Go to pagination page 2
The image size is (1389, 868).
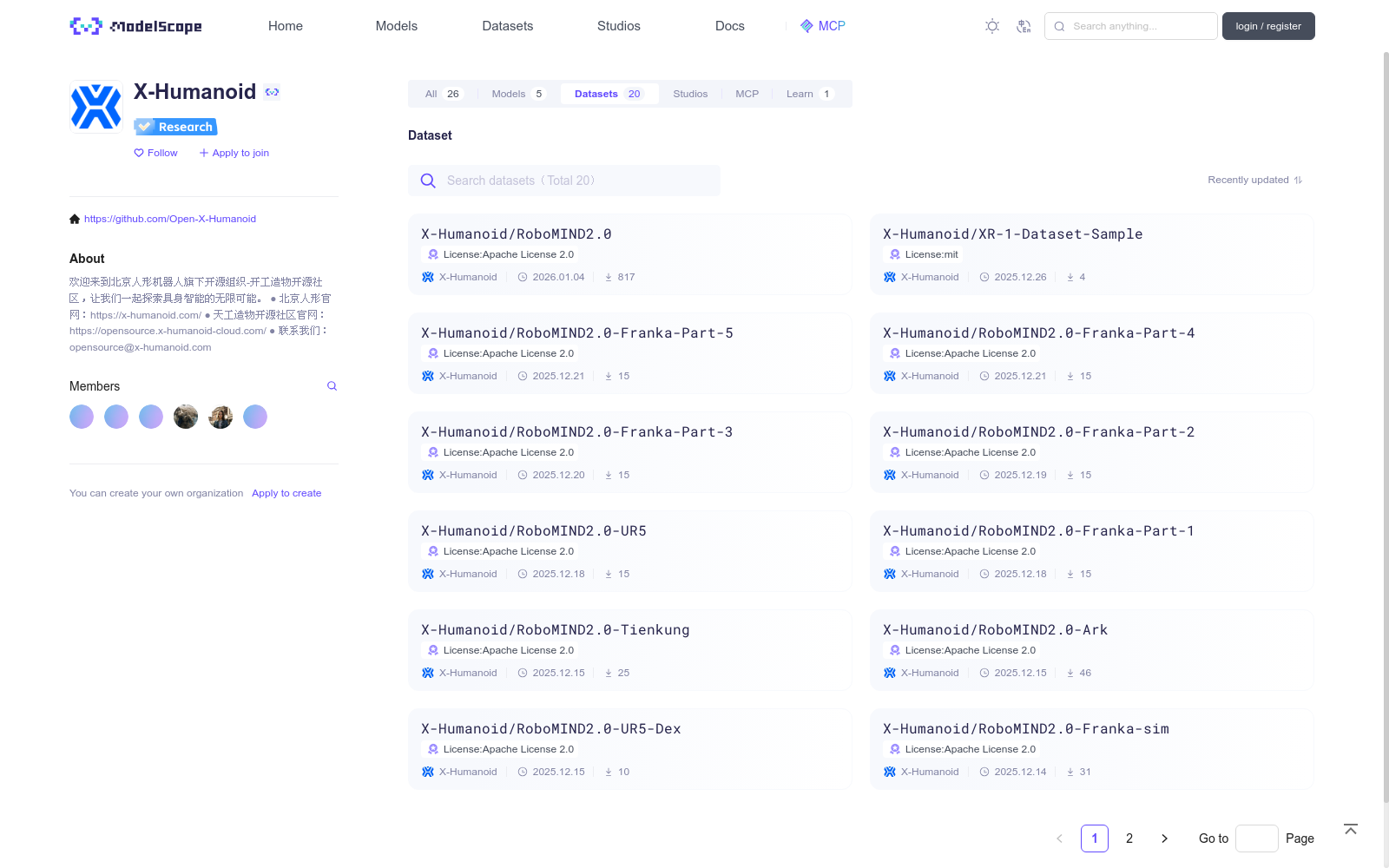[1129, 838]
